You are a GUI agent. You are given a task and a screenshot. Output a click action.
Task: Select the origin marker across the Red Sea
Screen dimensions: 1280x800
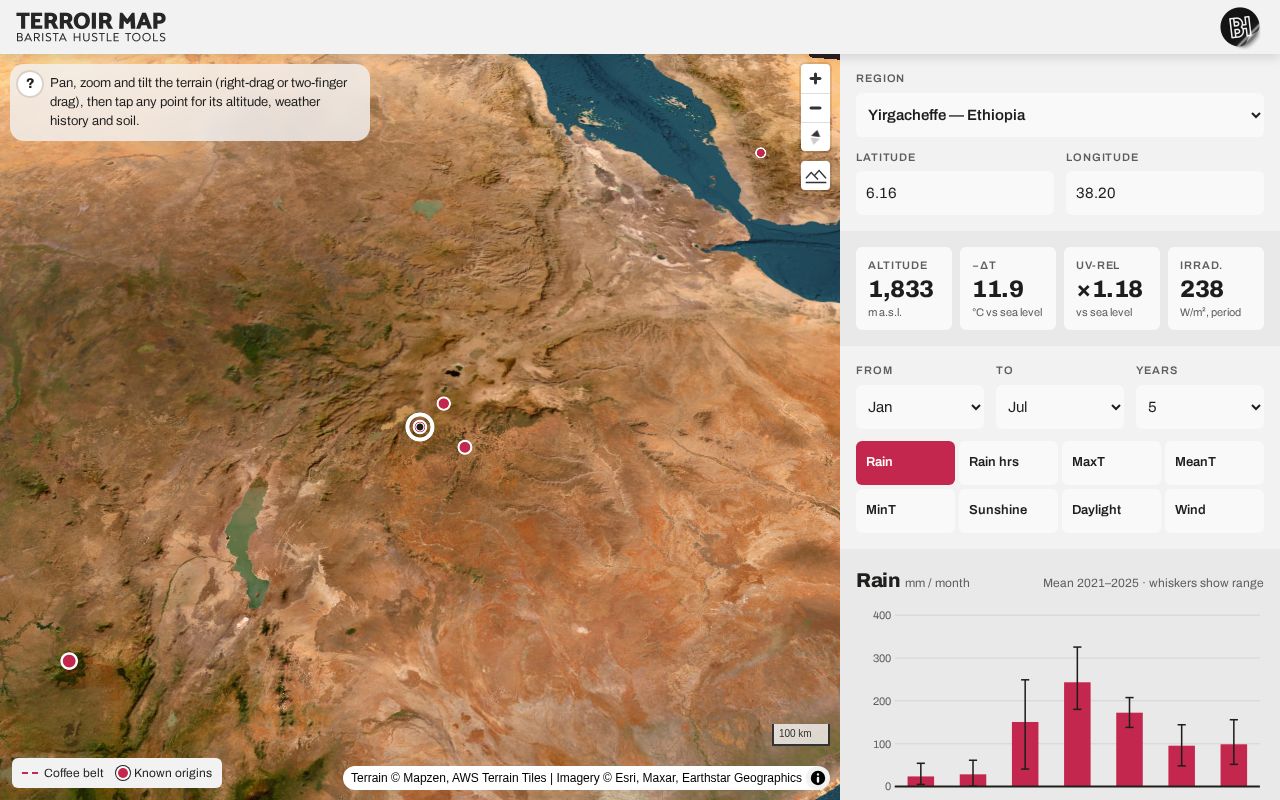[761, 153]
